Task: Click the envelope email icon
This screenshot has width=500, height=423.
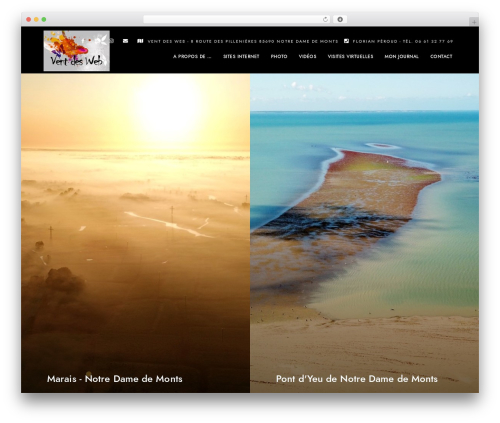Action: pyautogui.click(x=125, y=41)
